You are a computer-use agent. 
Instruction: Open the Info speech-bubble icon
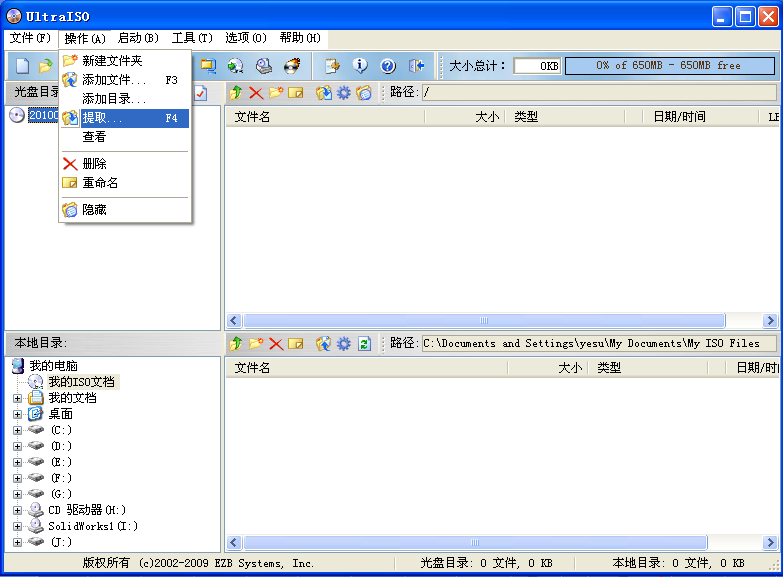360,65
